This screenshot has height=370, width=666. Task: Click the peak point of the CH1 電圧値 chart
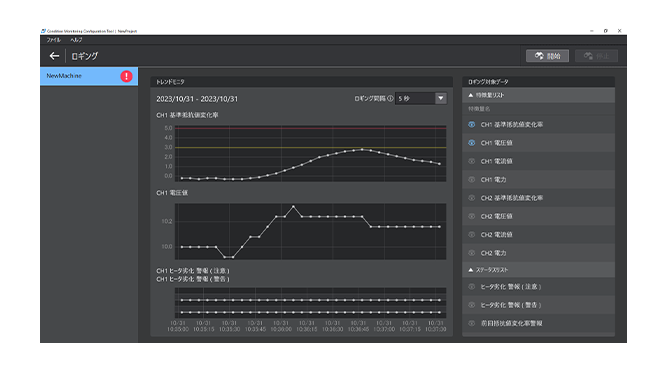pyautogui.click(x=293, y=206)
